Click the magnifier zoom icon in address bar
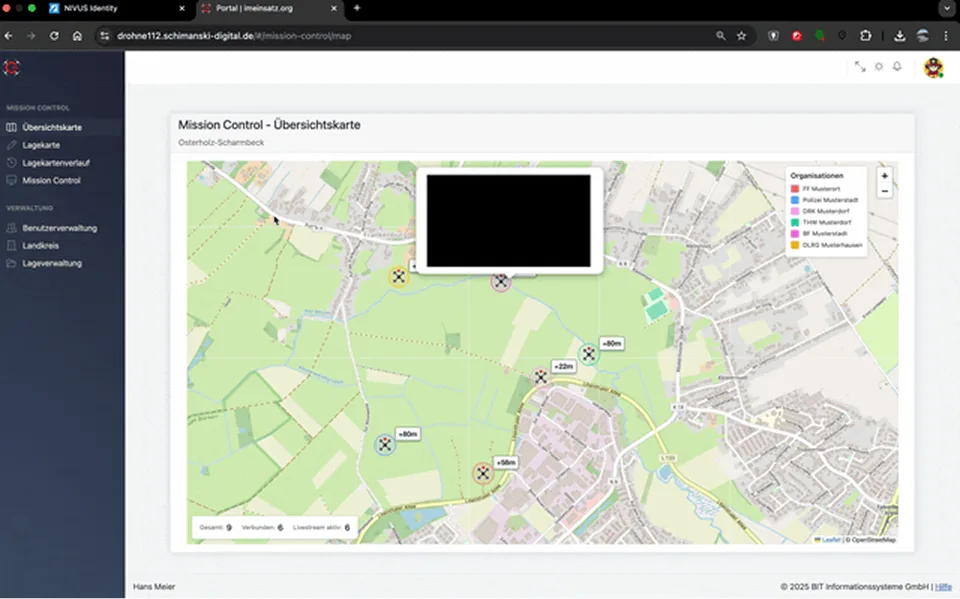 click(x=721, y=36)
